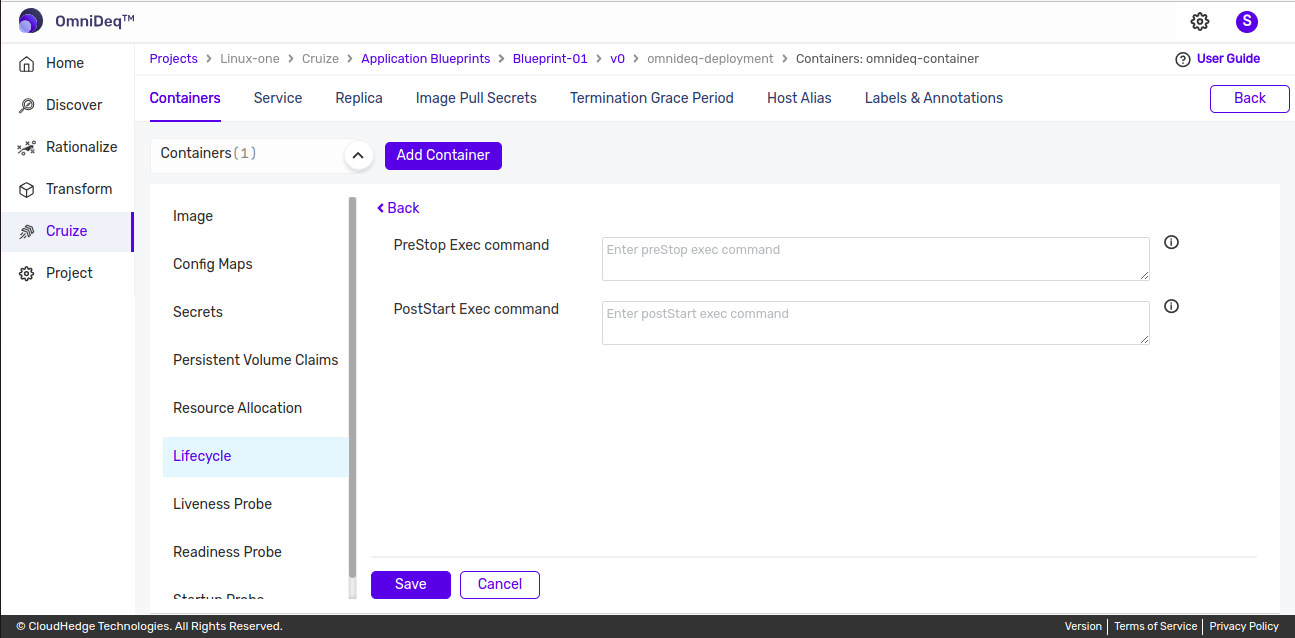1295x638 pixels.
Task: Open the Projects breadcrumb link
Action: tap(174, 59)
